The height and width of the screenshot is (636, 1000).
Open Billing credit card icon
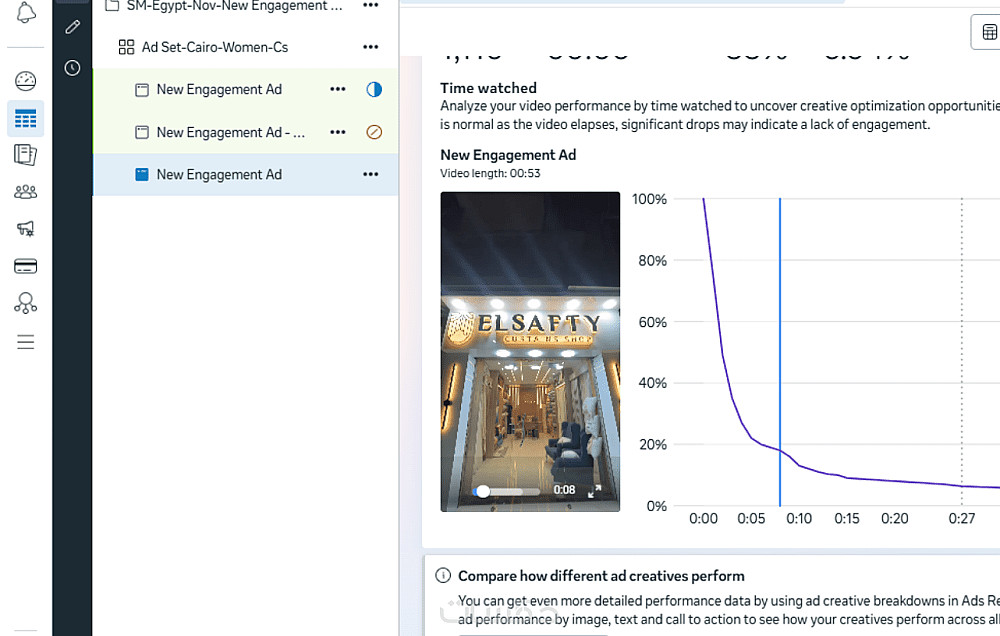tap(26, 266)
